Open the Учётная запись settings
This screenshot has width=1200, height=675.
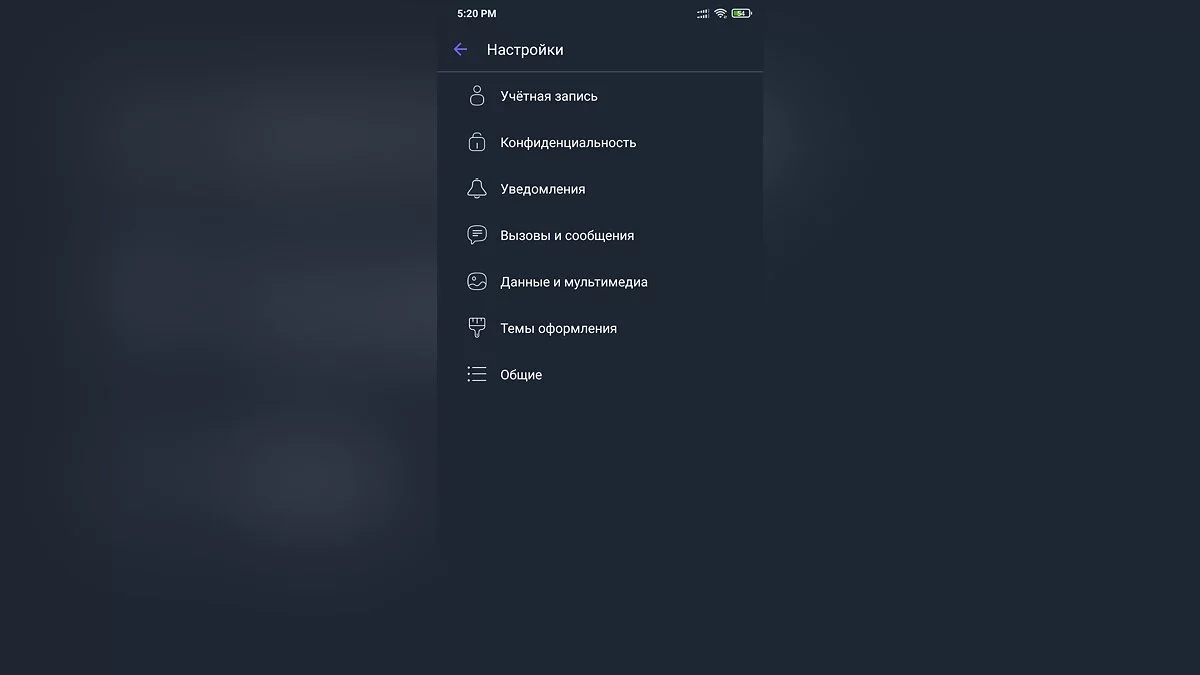pyautogui.click(x=549, y=96)
